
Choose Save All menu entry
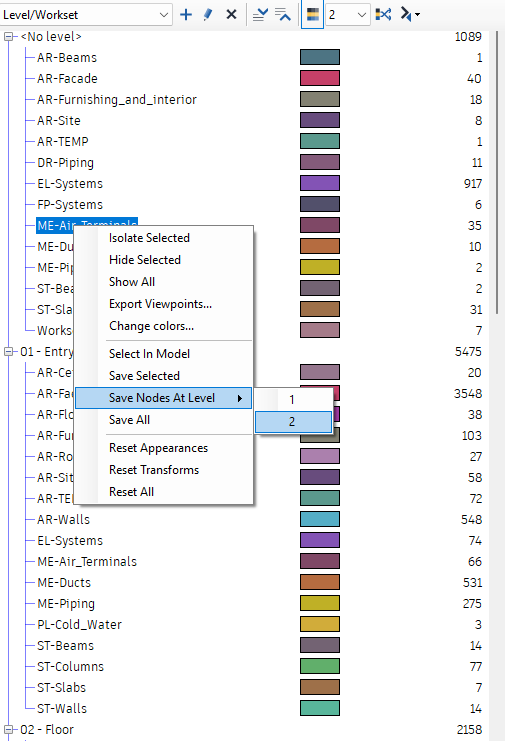pos(129,420)
